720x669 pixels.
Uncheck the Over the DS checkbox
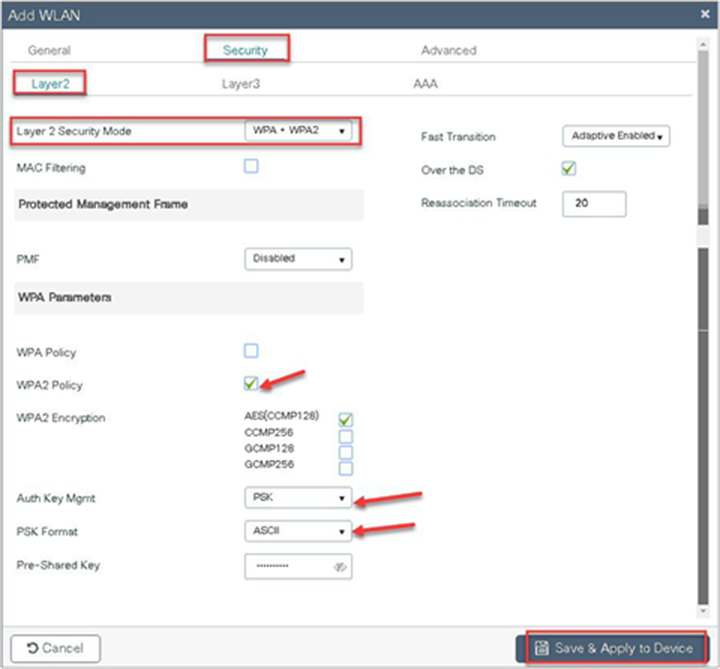tap(569, 169)
